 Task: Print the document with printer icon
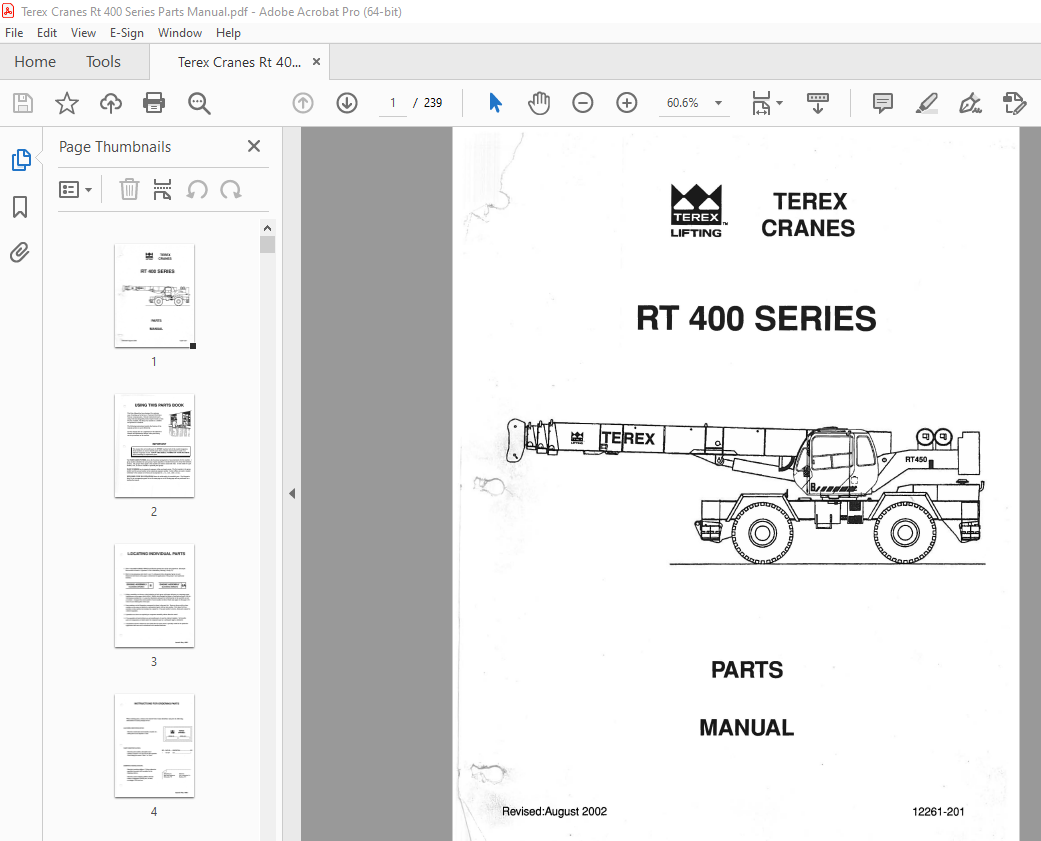(154, 103)
